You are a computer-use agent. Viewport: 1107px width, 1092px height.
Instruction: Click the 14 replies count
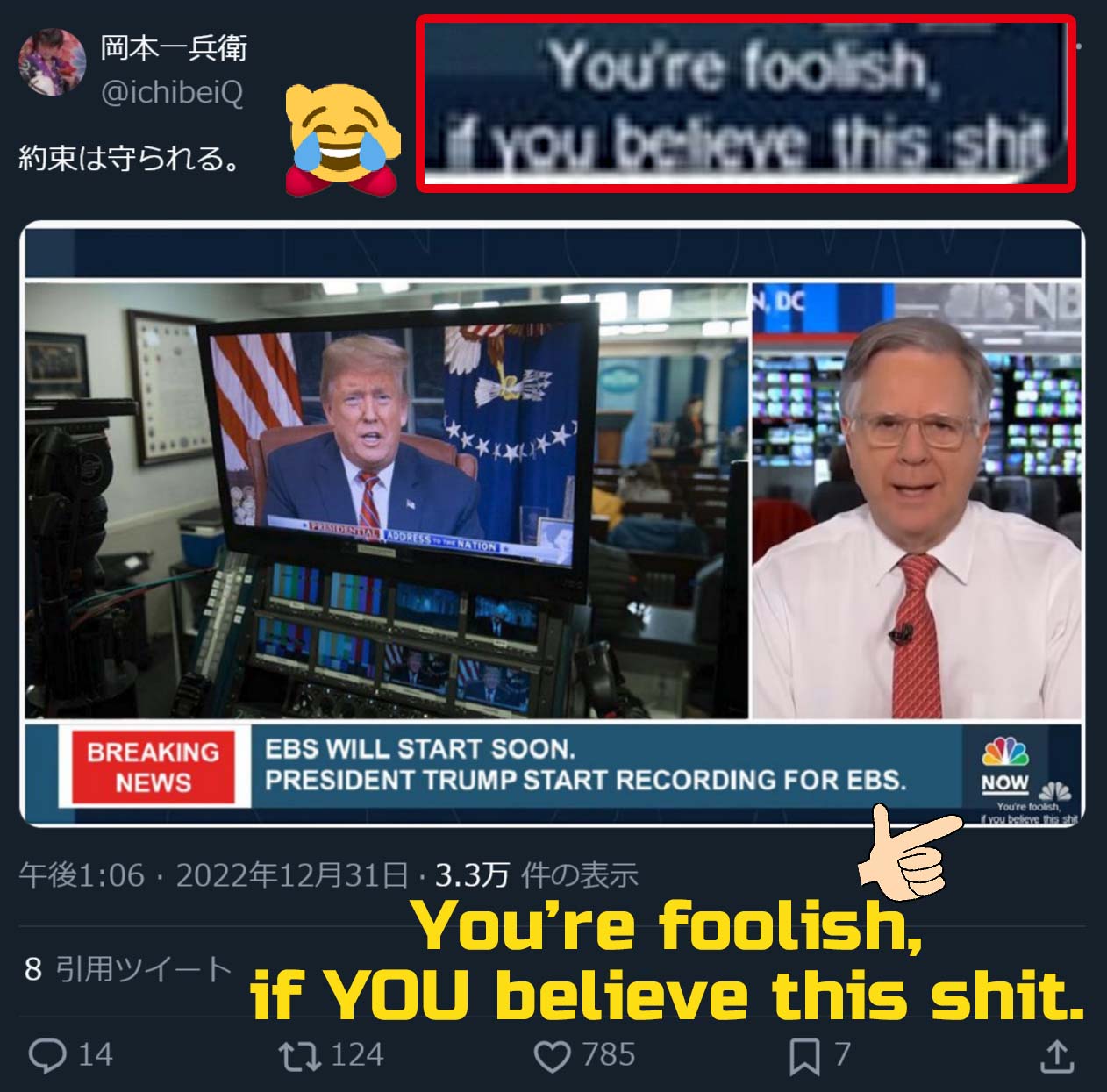click(x=96, y=1054)
